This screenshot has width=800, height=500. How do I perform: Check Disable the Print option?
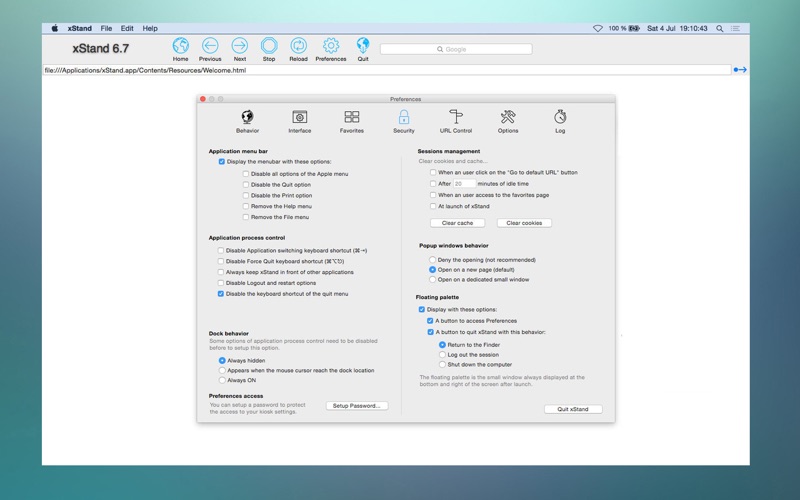[x=245, y=195]
